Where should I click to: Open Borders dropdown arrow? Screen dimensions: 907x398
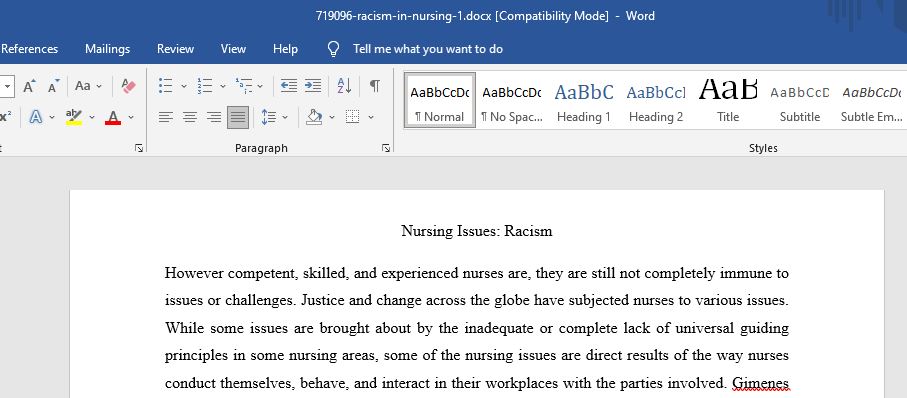(371, 117)
